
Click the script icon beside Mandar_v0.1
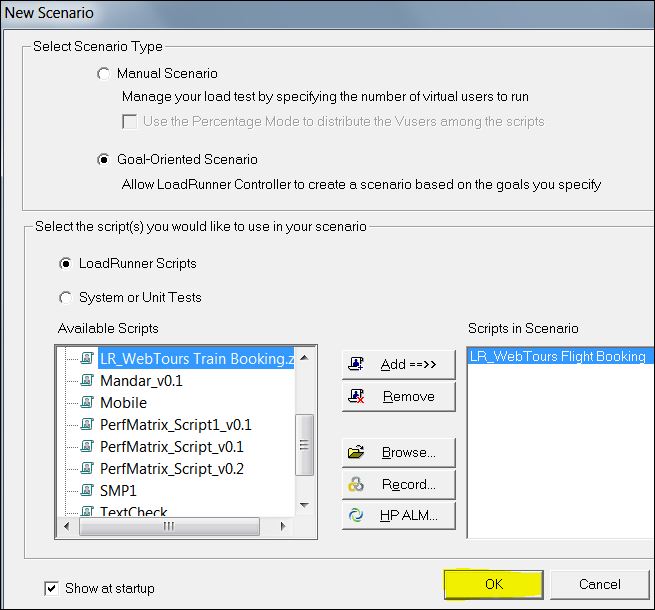tap(87, 380)
